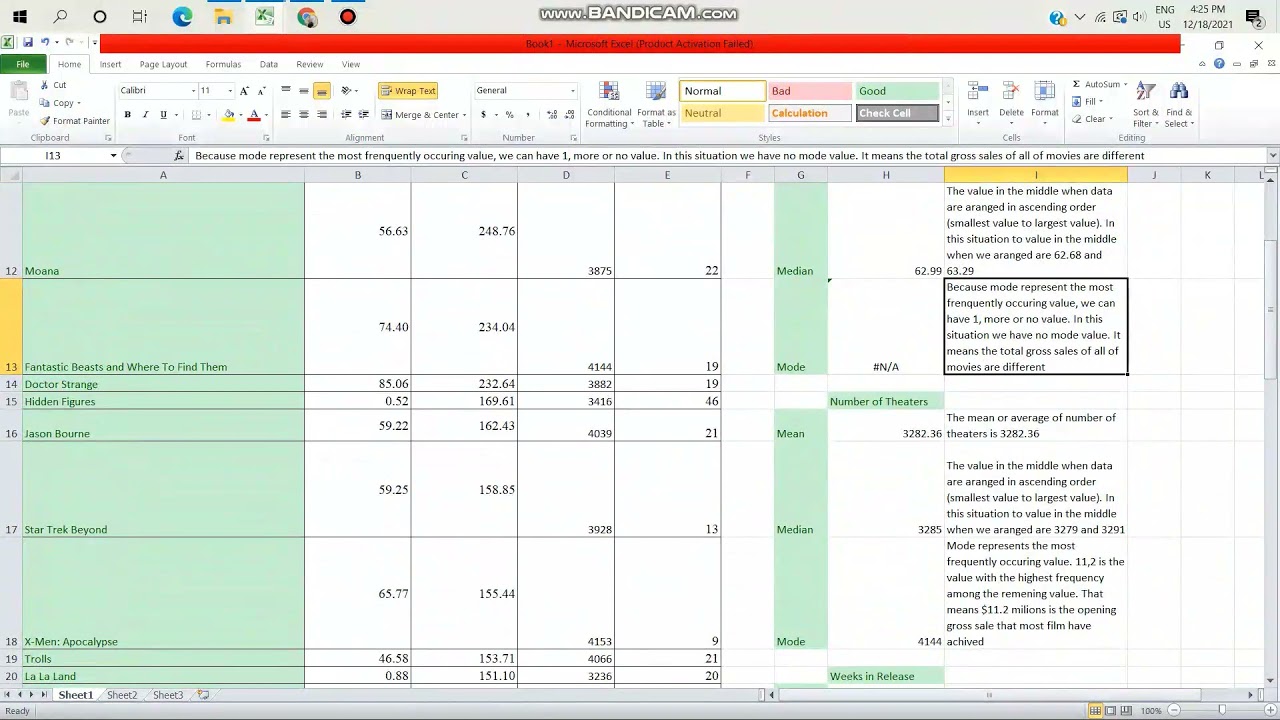Viewport: 1280px width, 720px height.
Task: Click the Cut scissors button
Action: (54, 86)
